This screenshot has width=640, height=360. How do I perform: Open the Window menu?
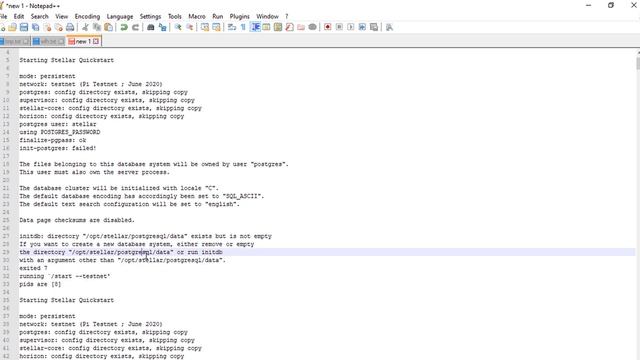(x=267, y=16)
